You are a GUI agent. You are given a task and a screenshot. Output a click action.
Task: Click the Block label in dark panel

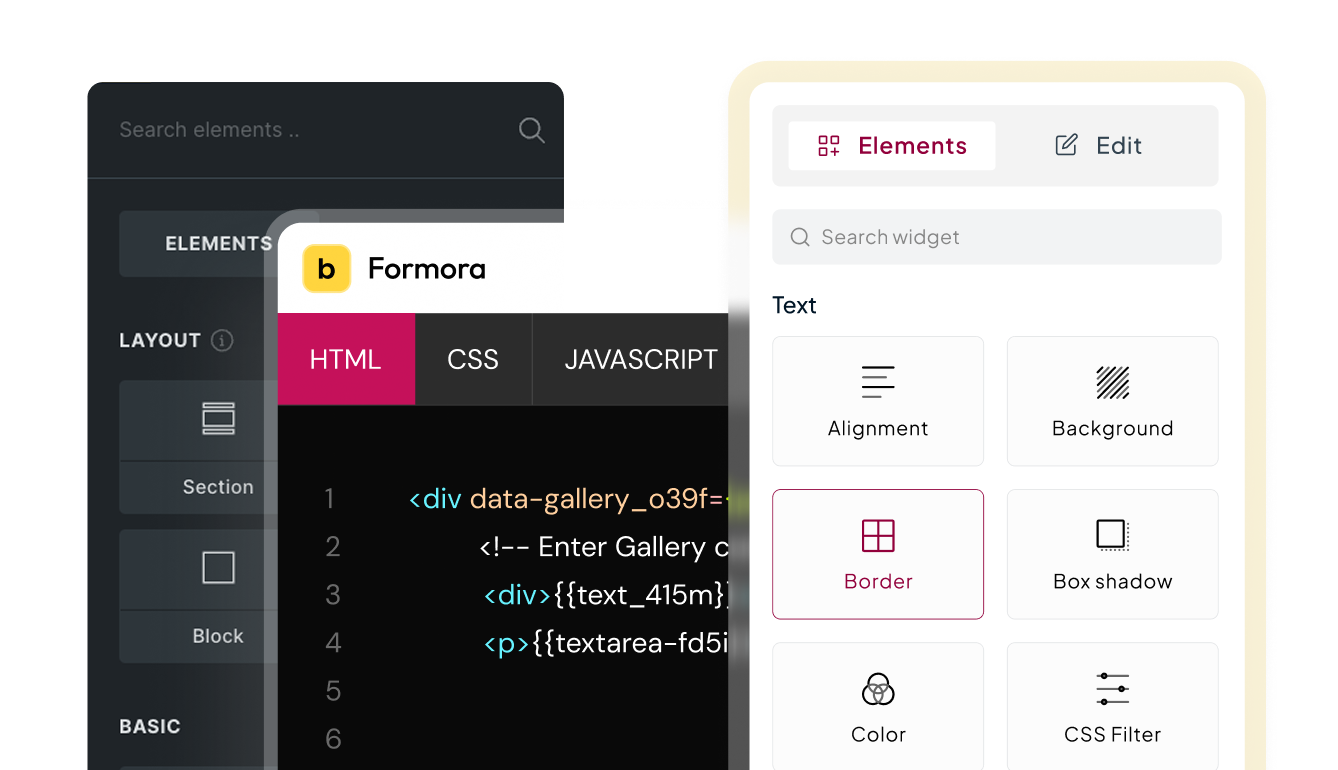tap(218, 636)
